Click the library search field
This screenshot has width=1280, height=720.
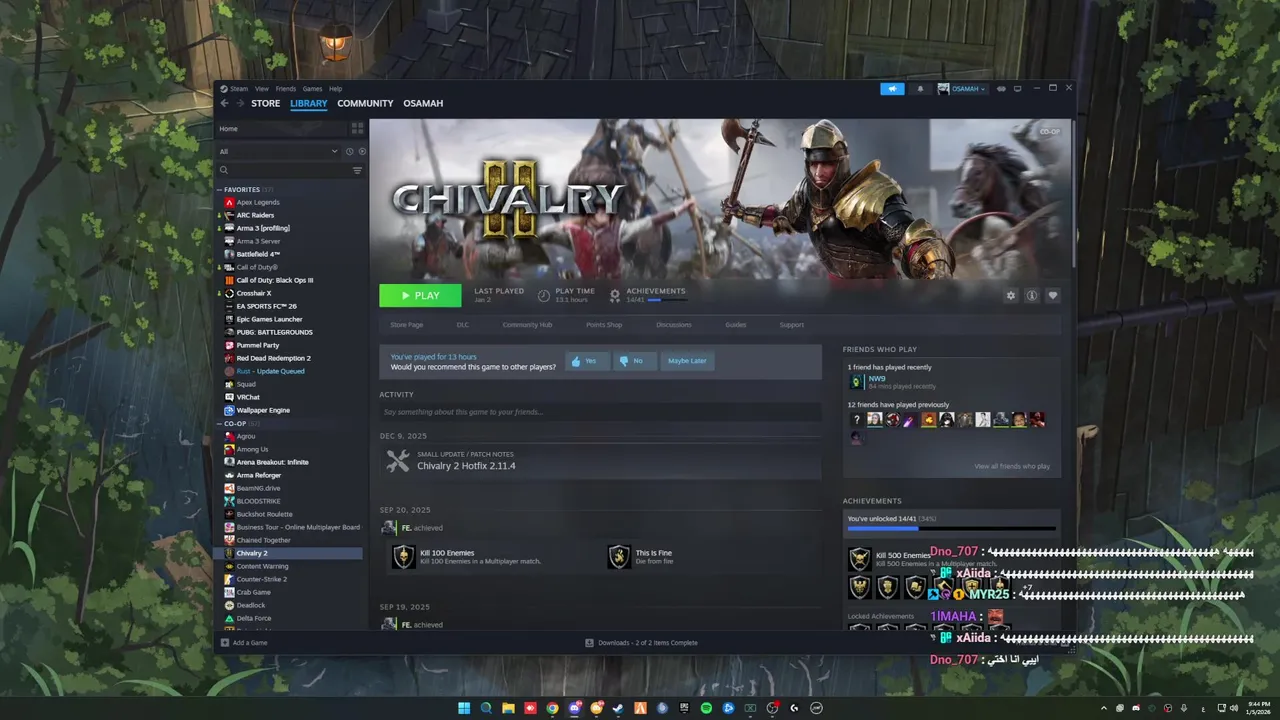(283, 171)
